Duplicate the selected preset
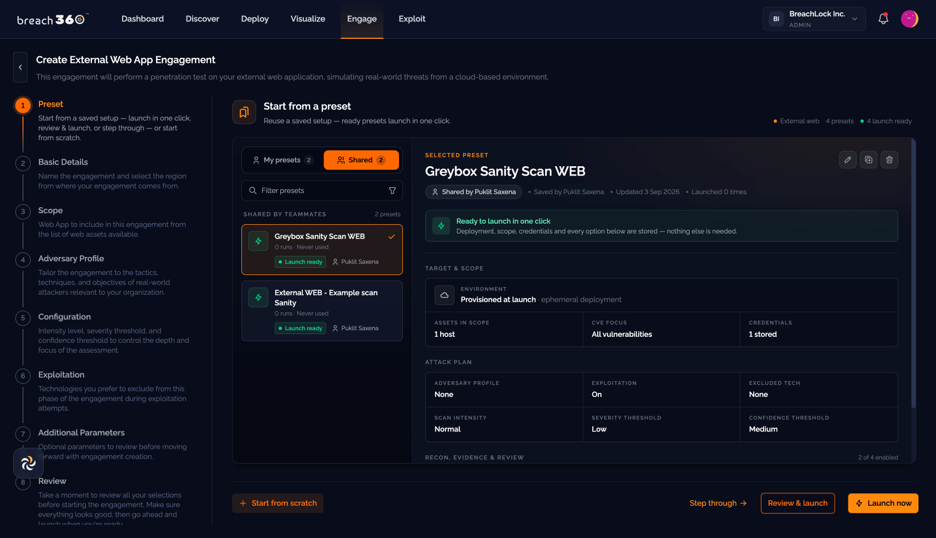 pos(869,160)
